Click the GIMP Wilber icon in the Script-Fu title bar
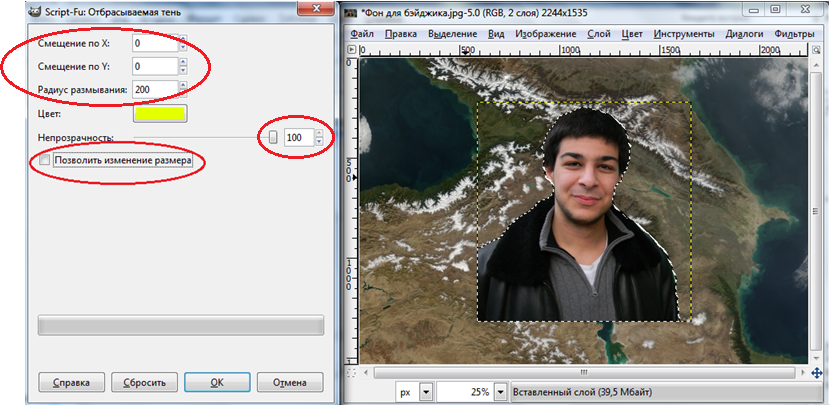Image resolution: width=829 pixels, height=406 pixels. coord(33,12)
